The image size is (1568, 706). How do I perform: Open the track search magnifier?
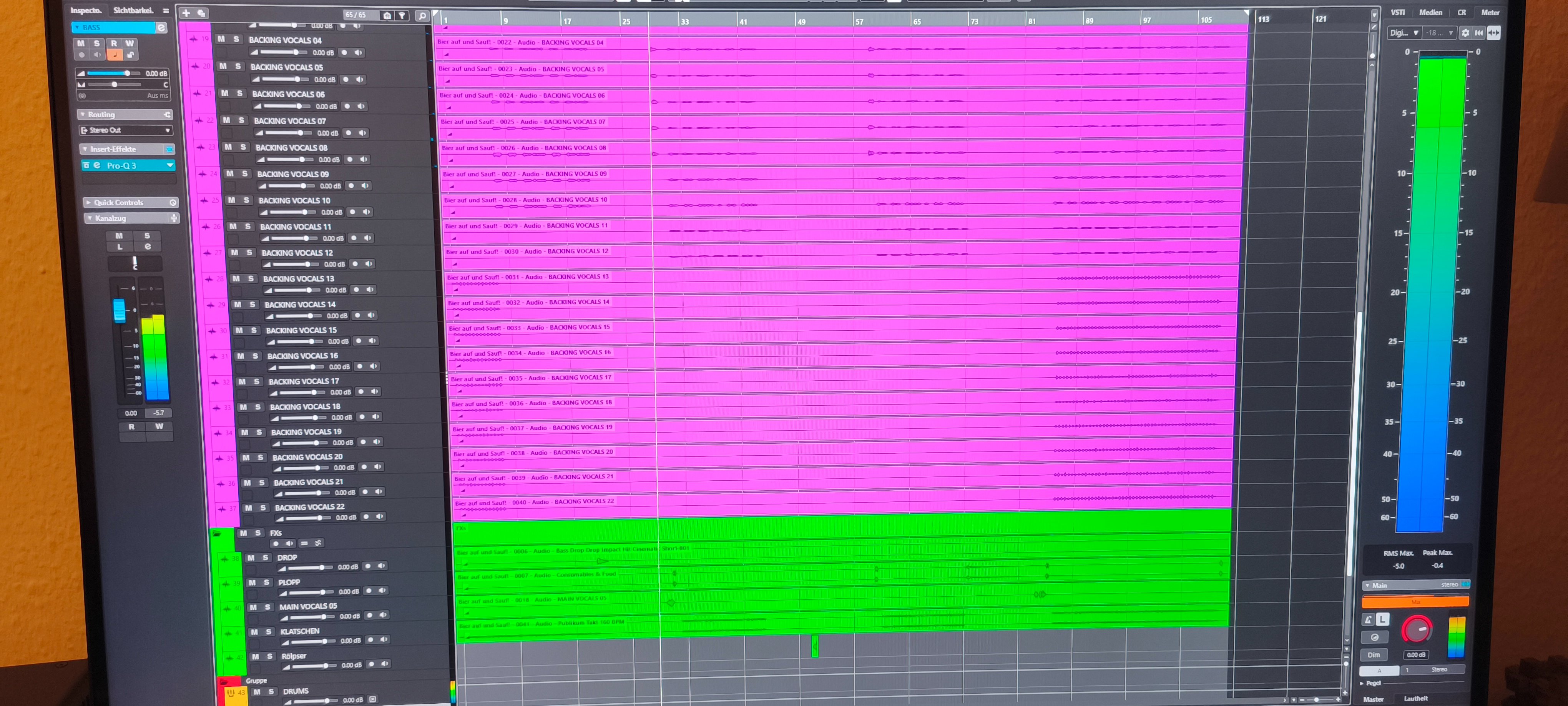tap(422, 16)
